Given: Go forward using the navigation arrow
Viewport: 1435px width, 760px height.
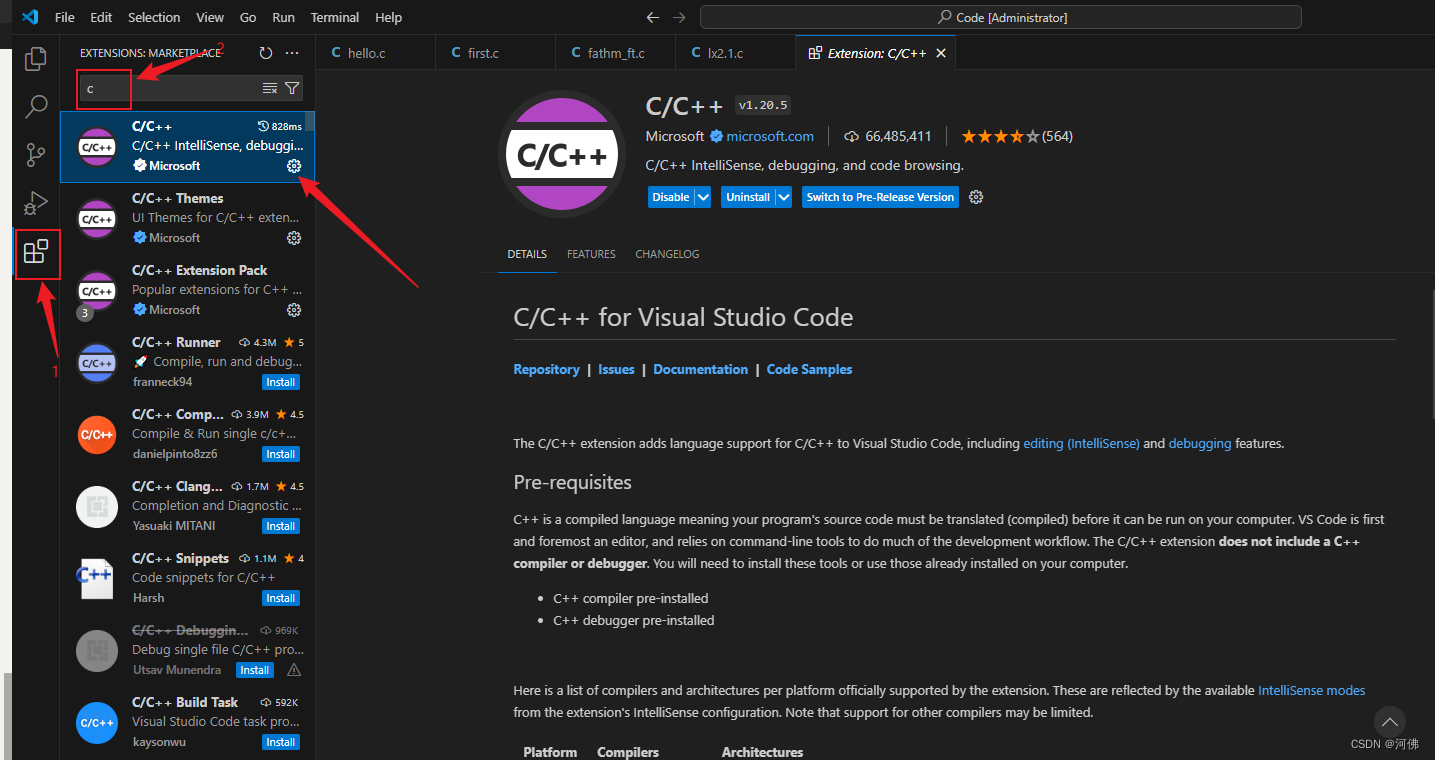Looking at the screenshot, I should click(680, 17).
